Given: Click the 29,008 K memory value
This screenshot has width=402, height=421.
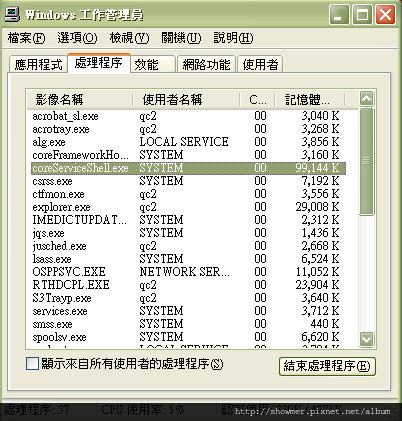Looking at the screenshot, I should click(x=317, y=207).
